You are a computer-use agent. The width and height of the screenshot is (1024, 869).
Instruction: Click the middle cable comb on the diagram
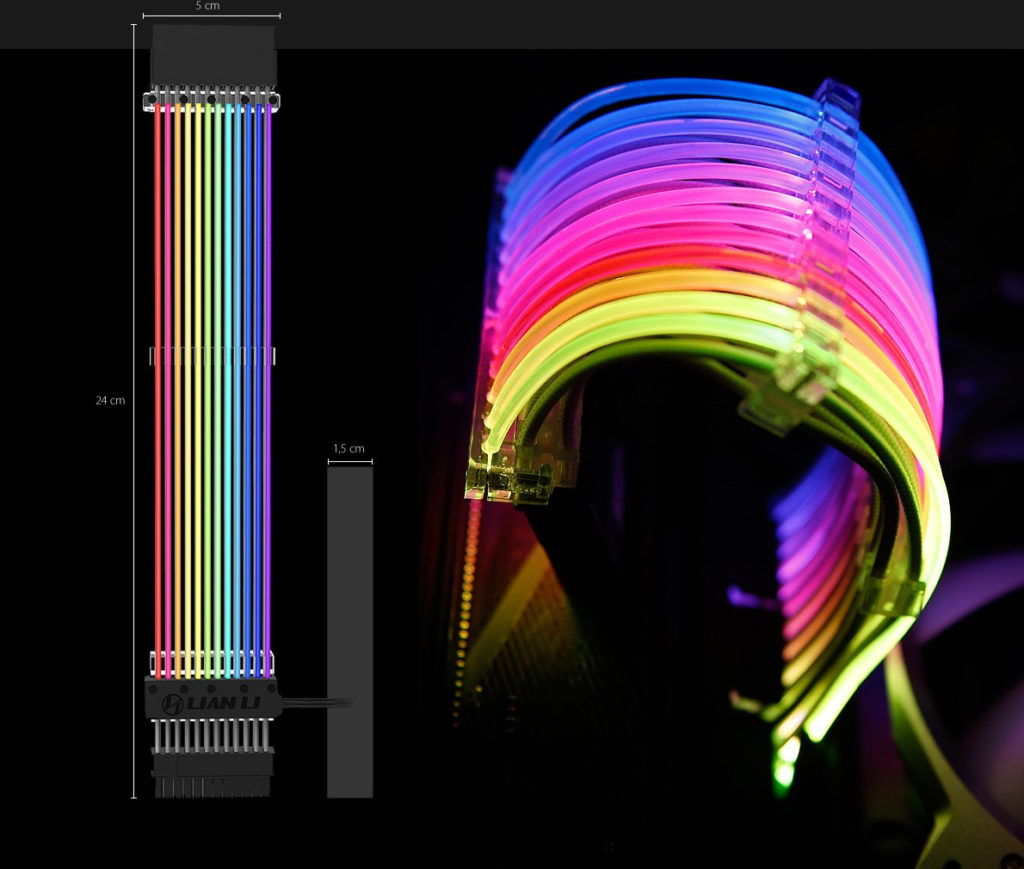212,356
